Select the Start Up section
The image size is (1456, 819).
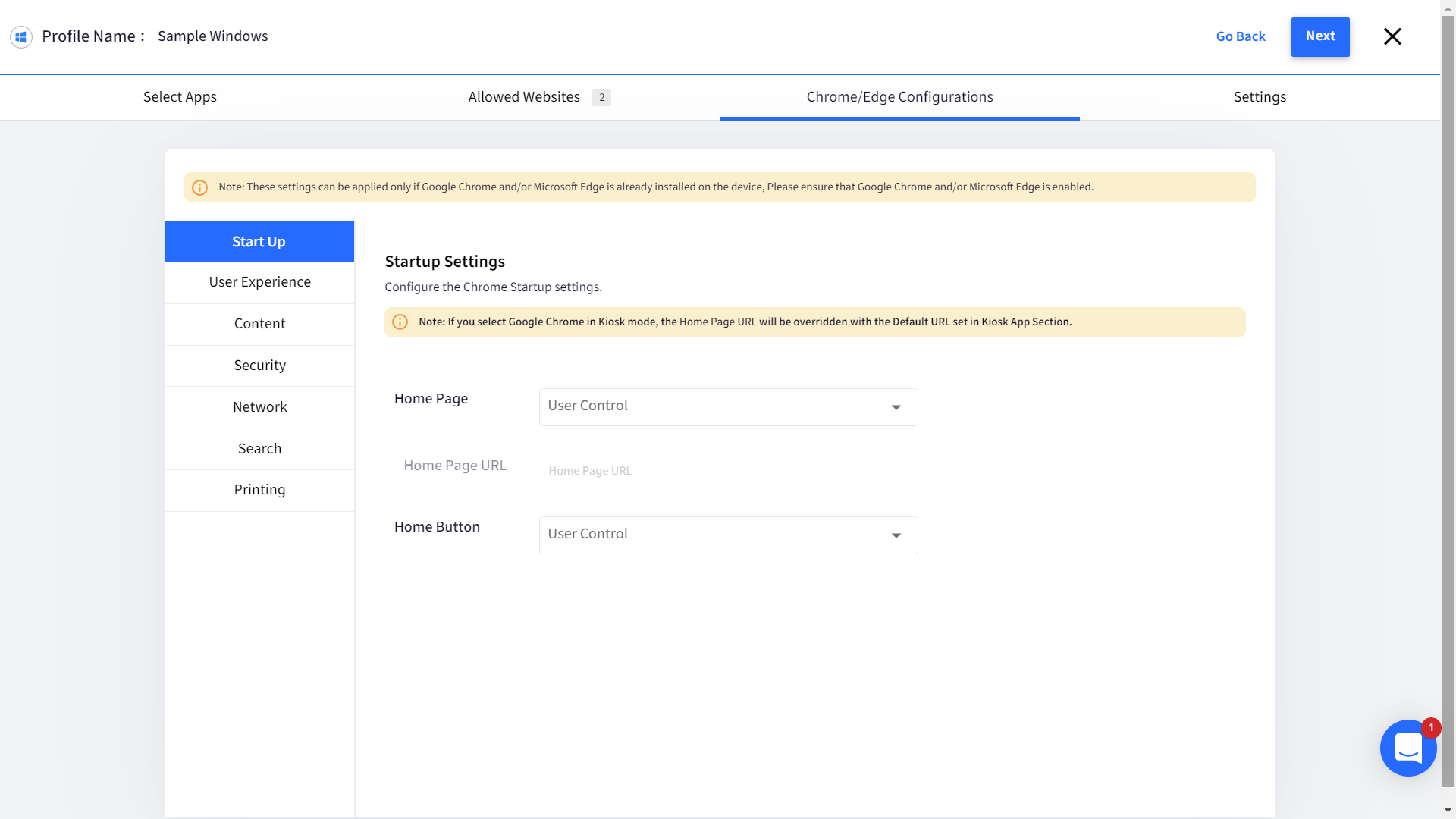[259, 241]
